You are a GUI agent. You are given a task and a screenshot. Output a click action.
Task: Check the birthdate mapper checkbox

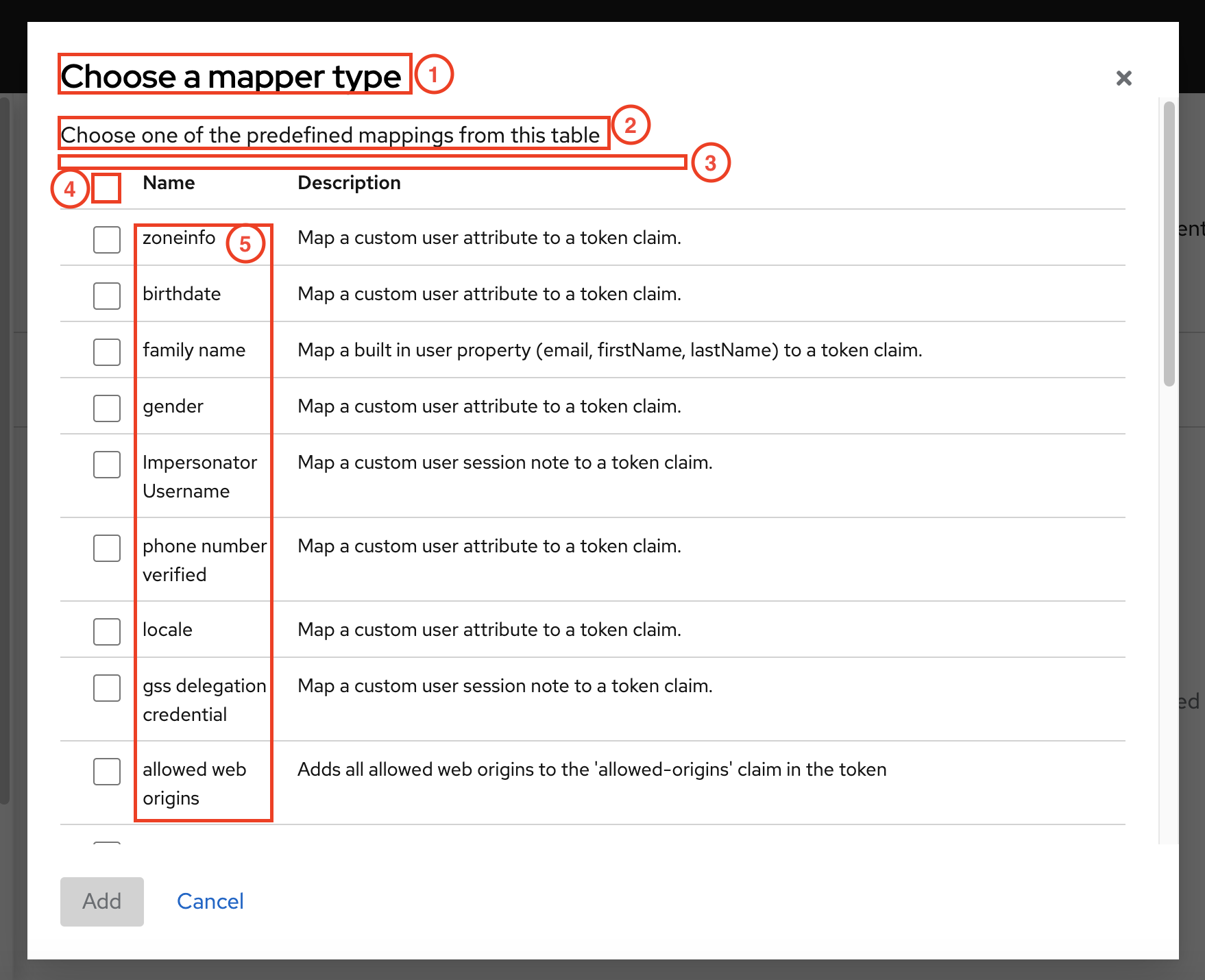pyautogui.click(x=106, y=295)
